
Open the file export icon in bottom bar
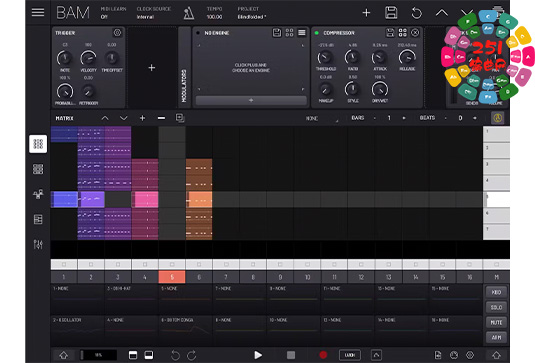click(438, 355)
